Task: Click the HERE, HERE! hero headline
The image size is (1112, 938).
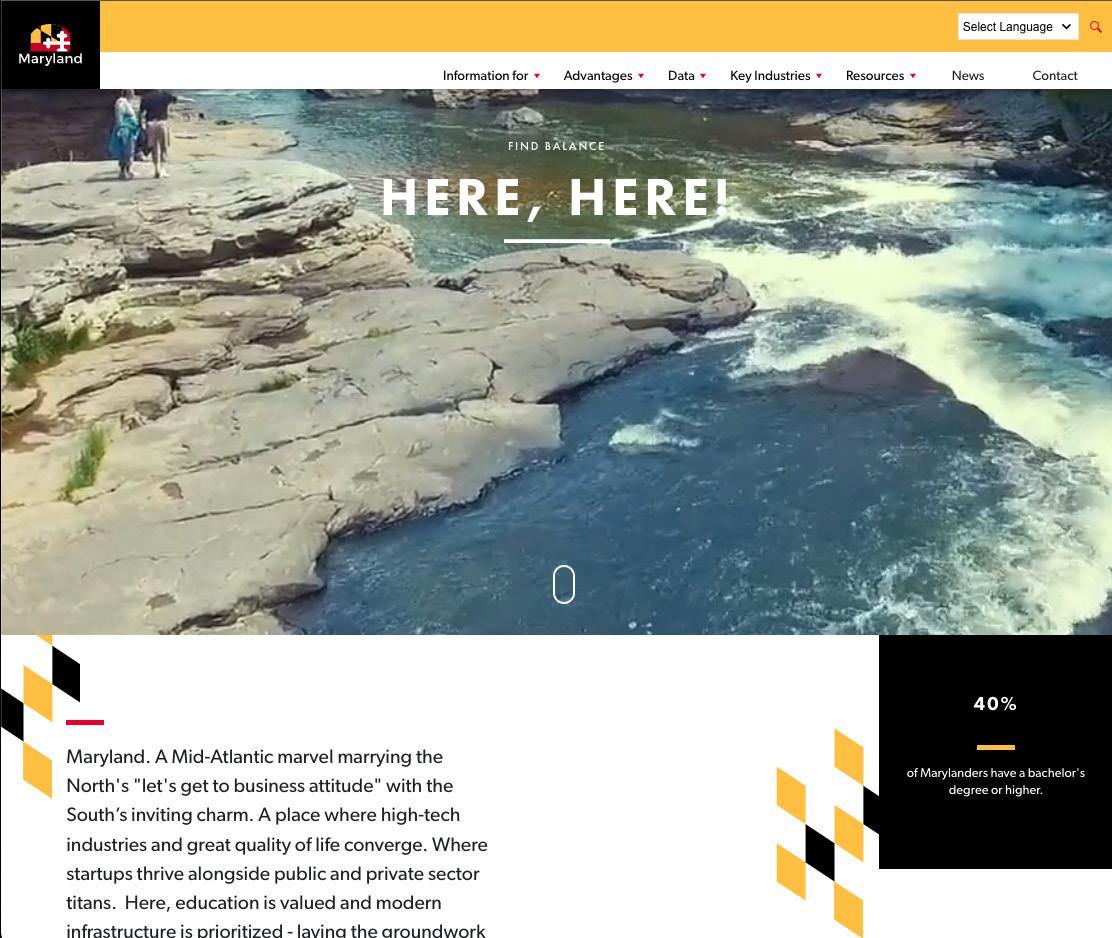Action: pos(556,198)
